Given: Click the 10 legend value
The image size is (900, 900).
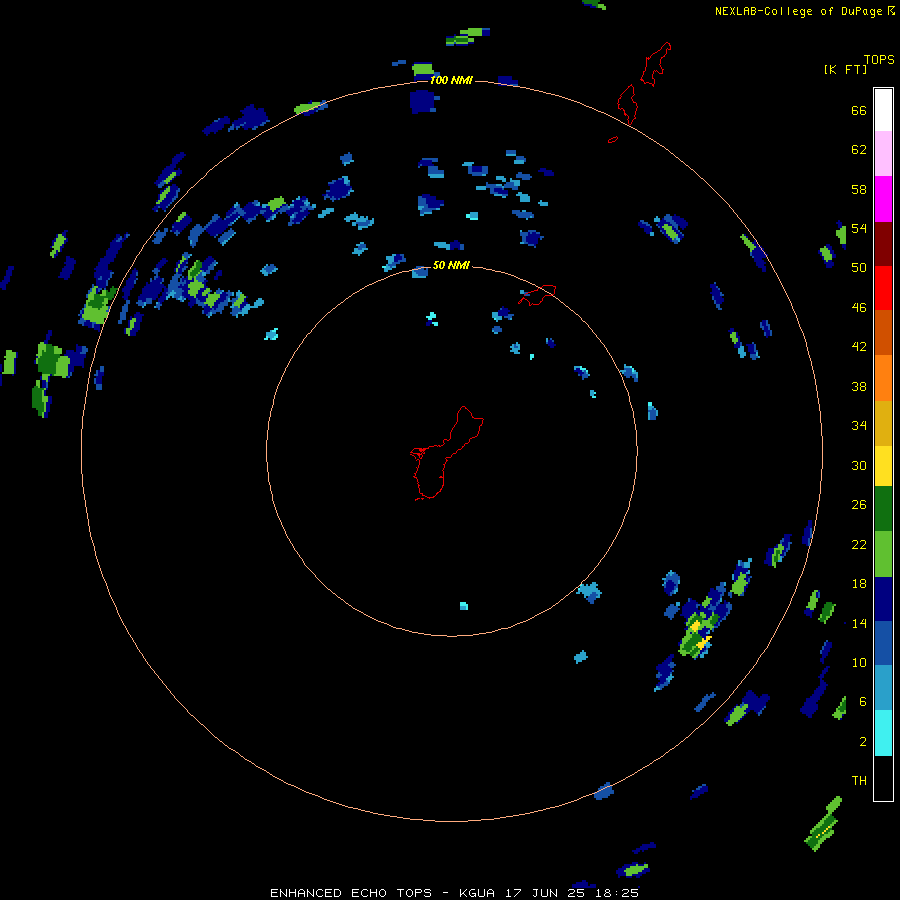Looking at the screenshot, I should (859, 662).
